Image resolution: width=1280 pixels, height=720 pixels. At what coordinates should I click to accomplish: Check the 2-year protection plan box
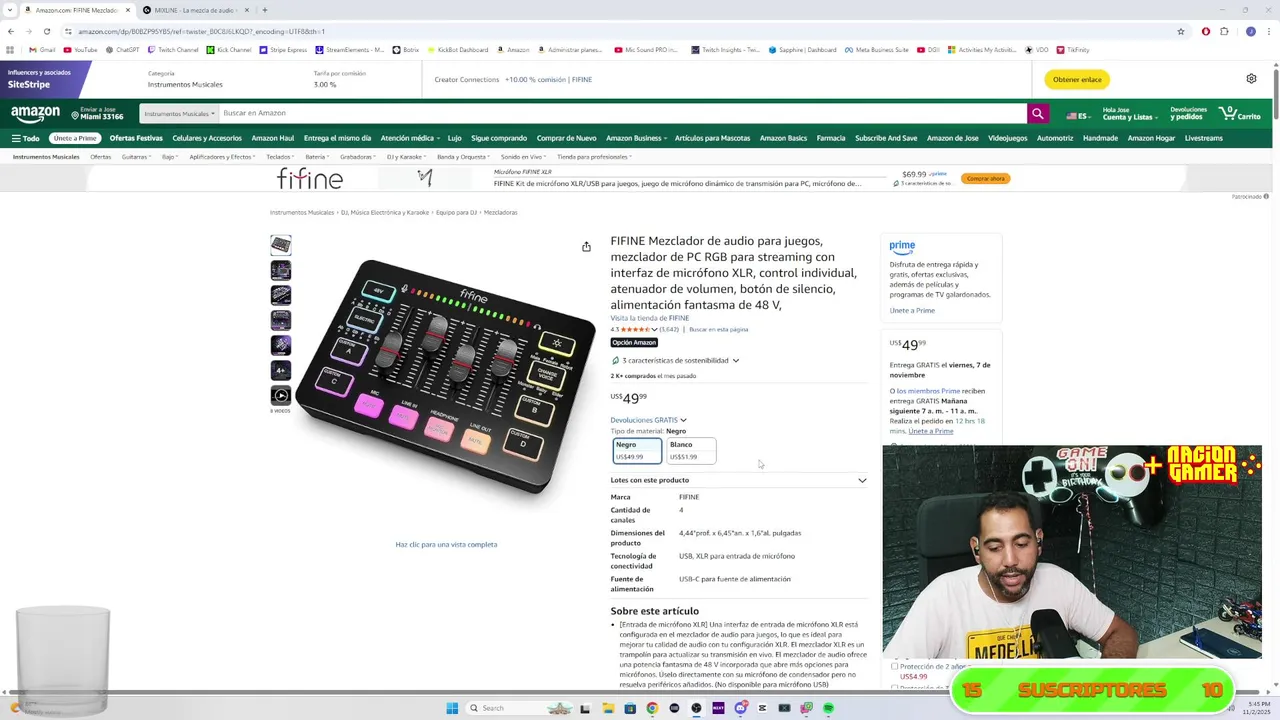894,666
